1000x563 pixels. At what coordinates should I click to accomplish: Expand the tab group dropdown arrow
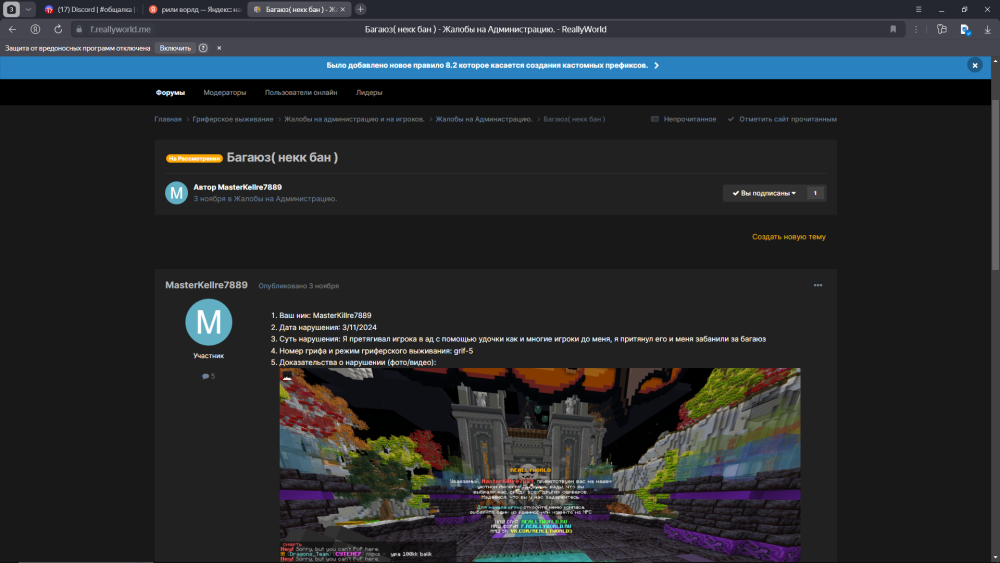point(28,10)
